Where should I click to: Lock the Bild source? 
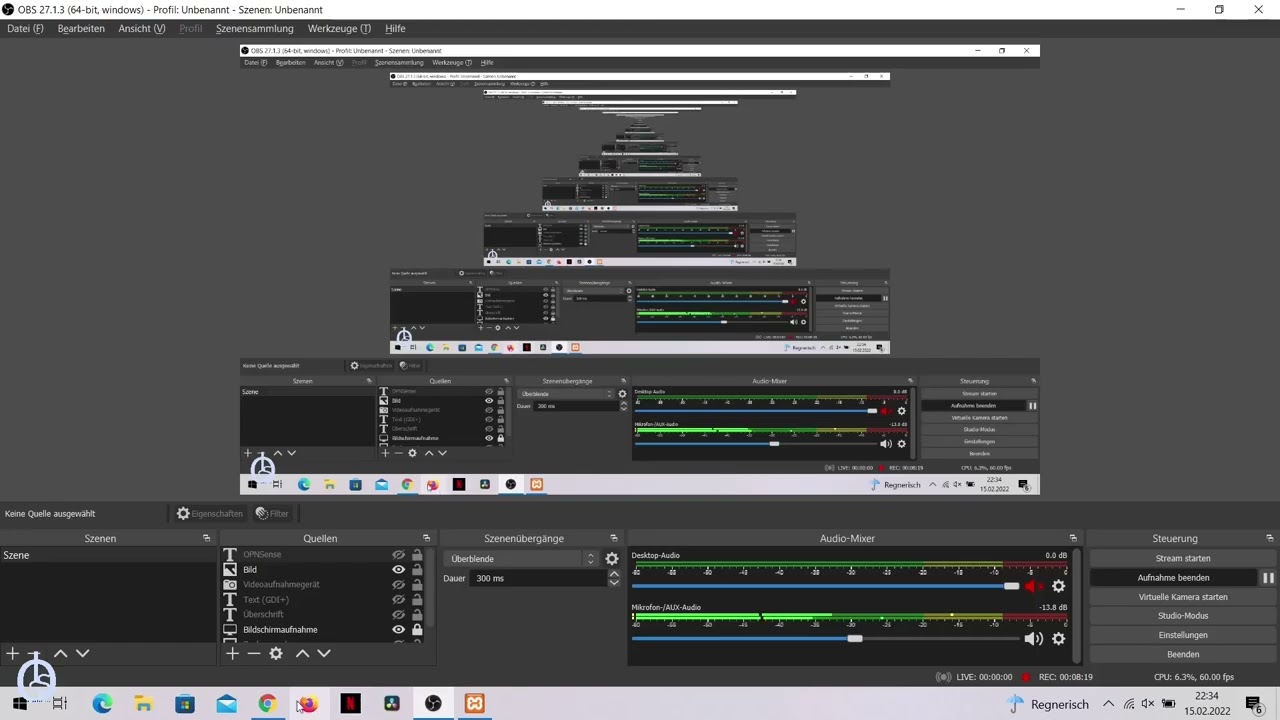417,570
